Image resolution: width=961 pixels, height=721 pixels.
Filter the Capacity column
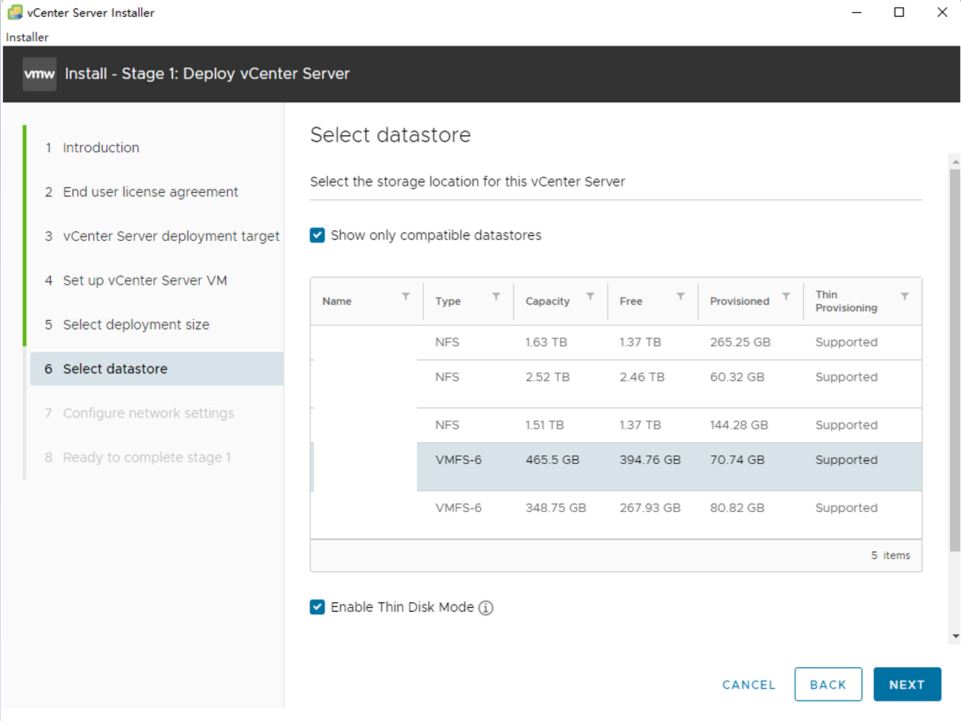point(590,297)
